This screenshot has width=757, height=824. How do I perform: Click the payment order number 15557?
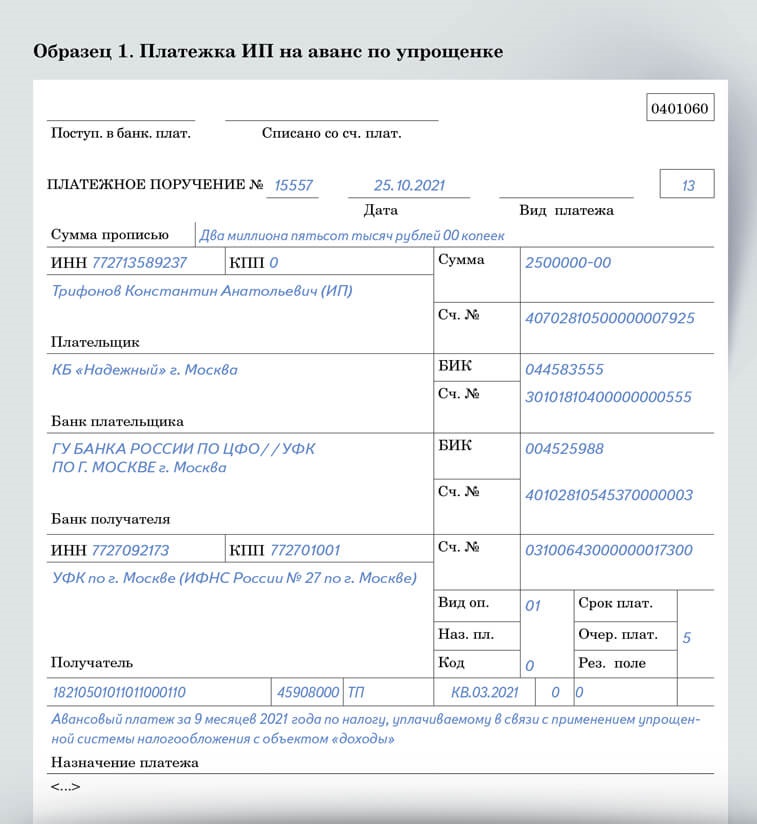click(293, 186)
